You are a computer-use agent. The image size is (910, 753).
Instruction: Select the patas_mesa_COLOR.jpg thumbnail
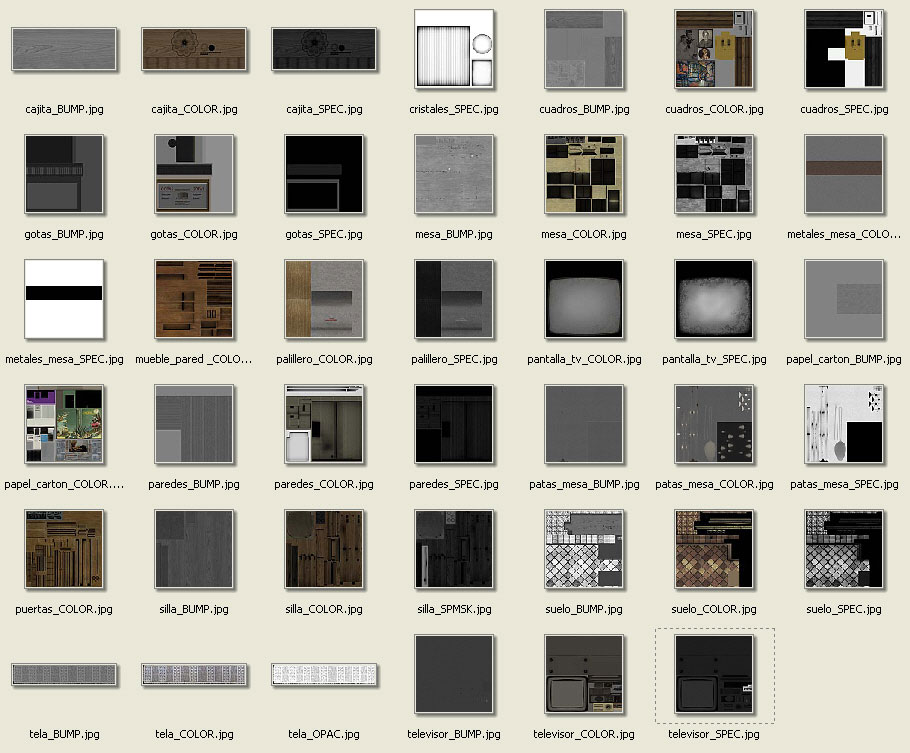coord(714,424)
